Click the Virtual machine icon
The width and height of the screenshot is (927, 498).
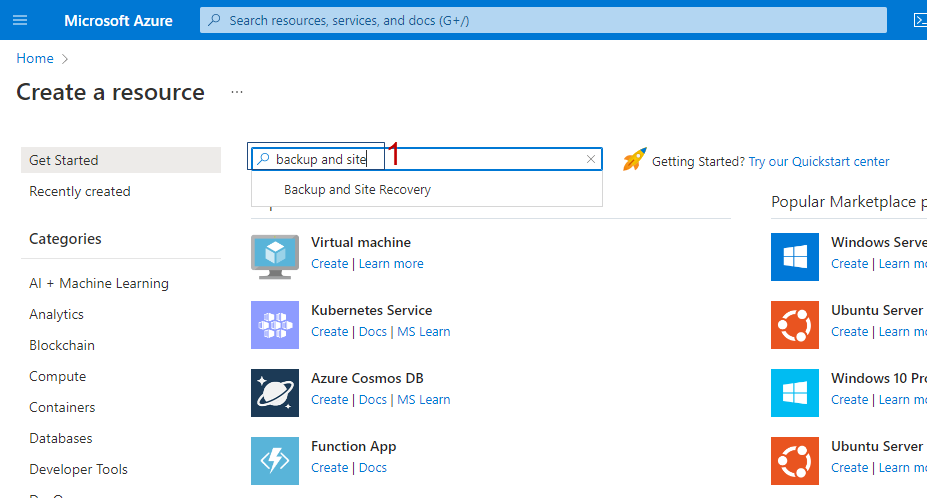(x=275, y=257)
